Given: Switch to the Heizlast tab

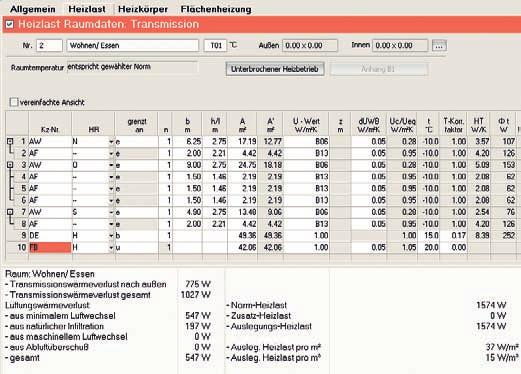Looking at the screenshot, I should pos(87,9).
